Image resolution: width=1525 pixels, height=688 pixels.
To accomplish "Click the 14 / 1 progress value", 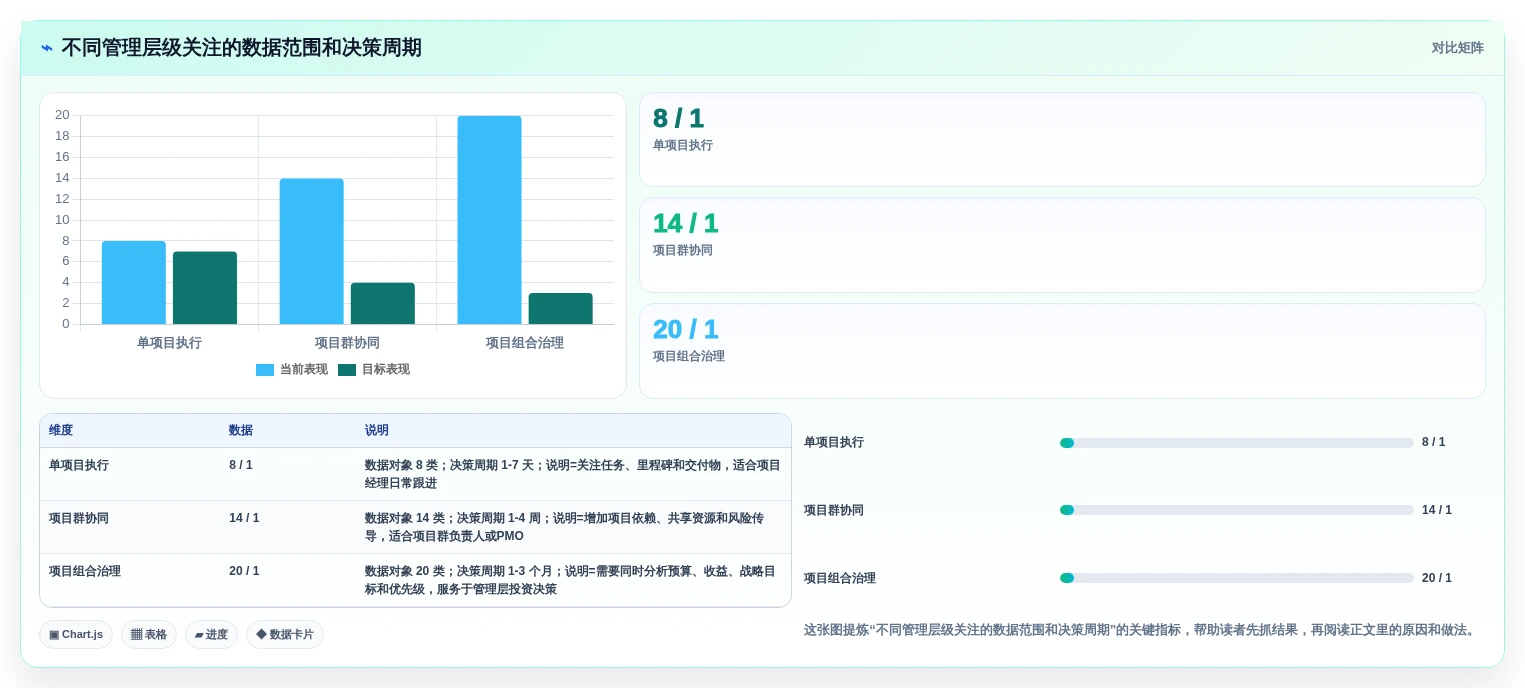I will click(x=1437, y=510).
